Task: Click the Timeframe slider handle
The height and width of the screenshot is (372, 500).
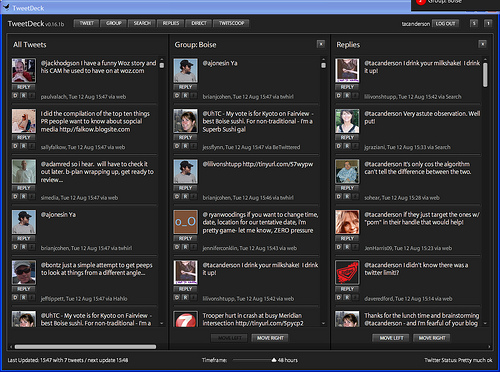Action: coord(274,360)
